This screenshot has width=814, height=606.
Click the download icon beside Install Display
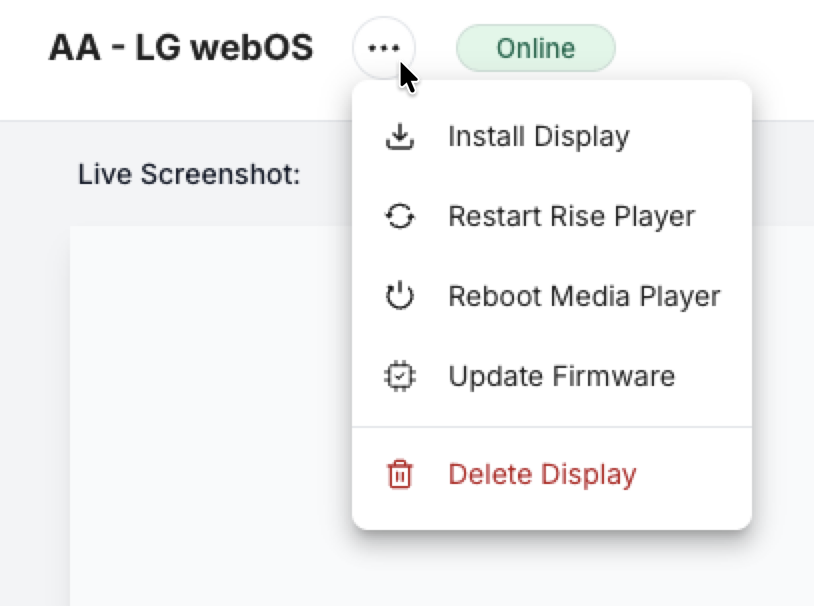399,137
